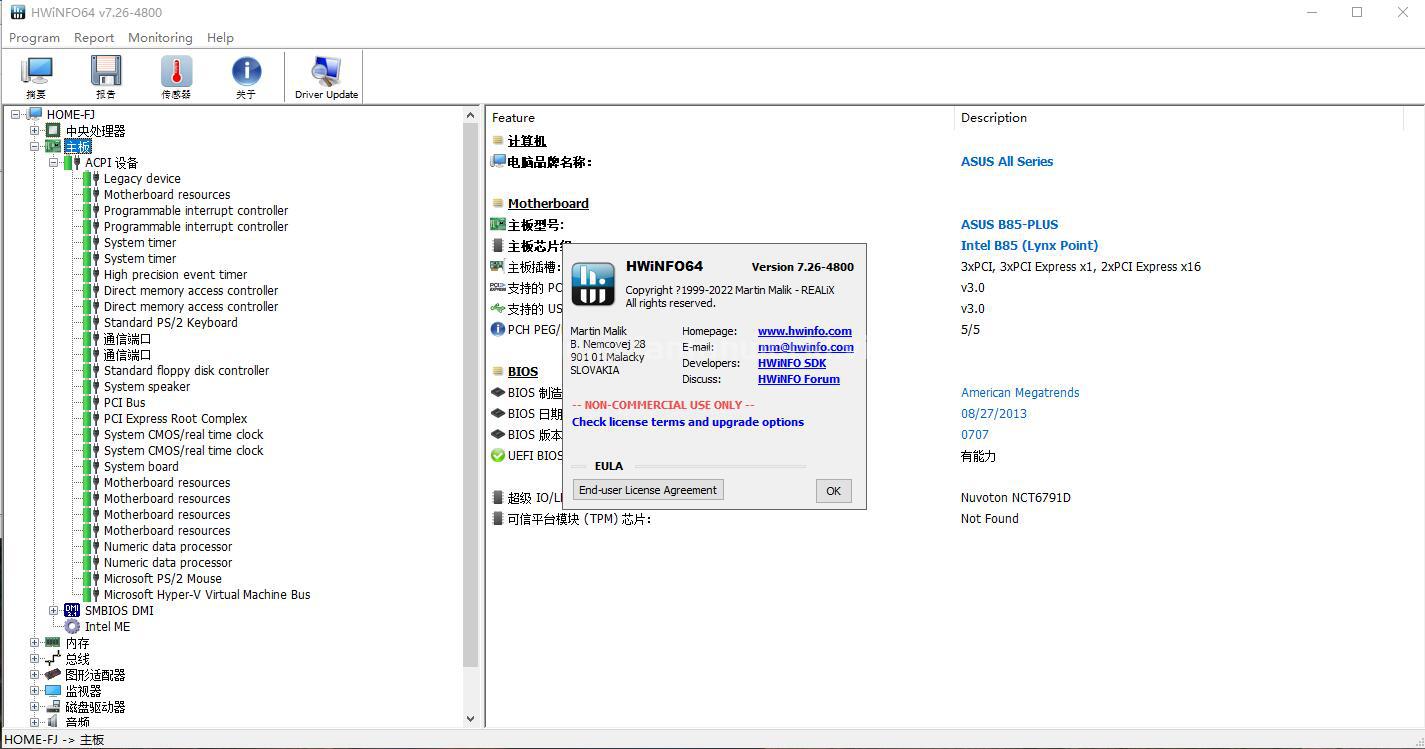Click the memory icon beside 内存
The height and width of the screenshot is (749, 1425).
click(x=53, y=643)
